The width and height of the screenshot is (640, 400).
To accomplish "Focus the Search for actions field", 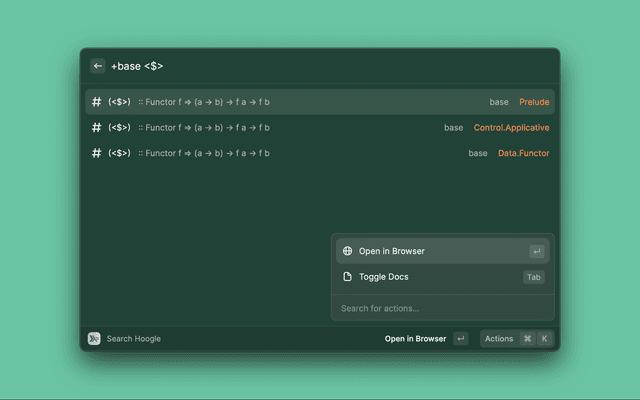I will (440, 308).
